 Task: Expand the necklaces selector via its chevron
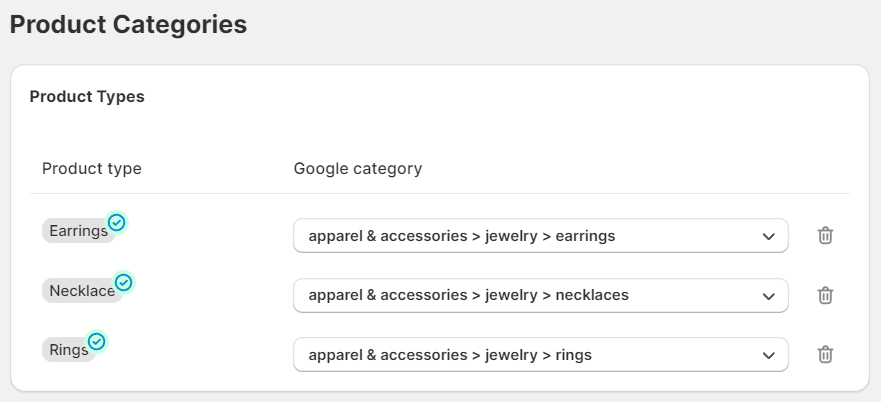click(x=769, y=296)
